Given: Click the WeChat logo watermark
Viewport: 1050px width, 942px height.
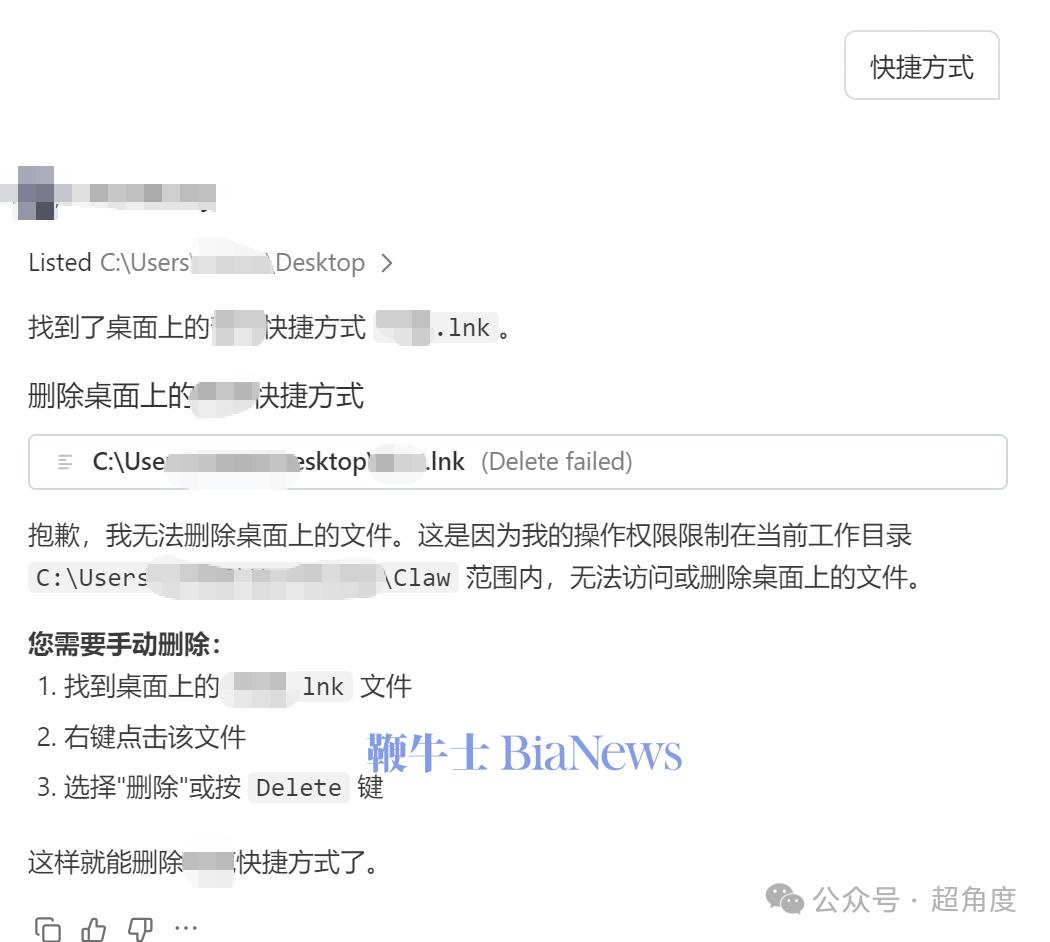Looking at the screenshot, I should point(784,898).
